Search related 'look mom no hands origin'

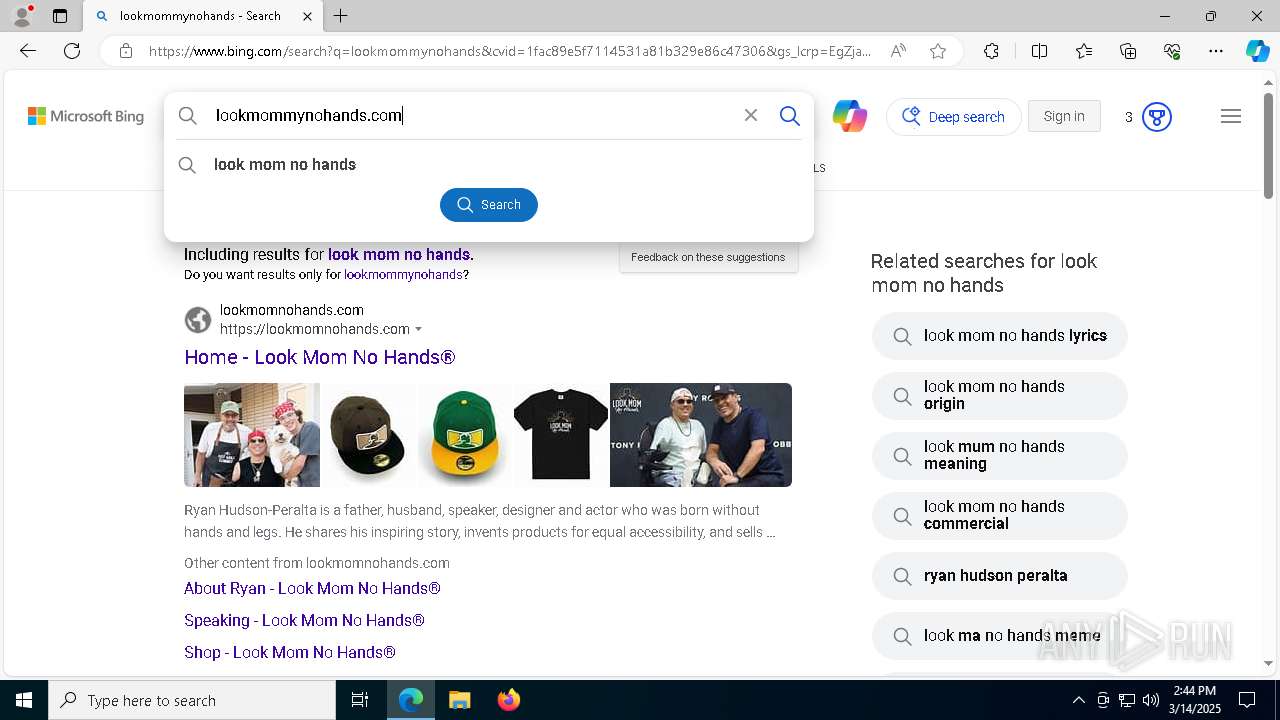click(x=1000, y=395)
